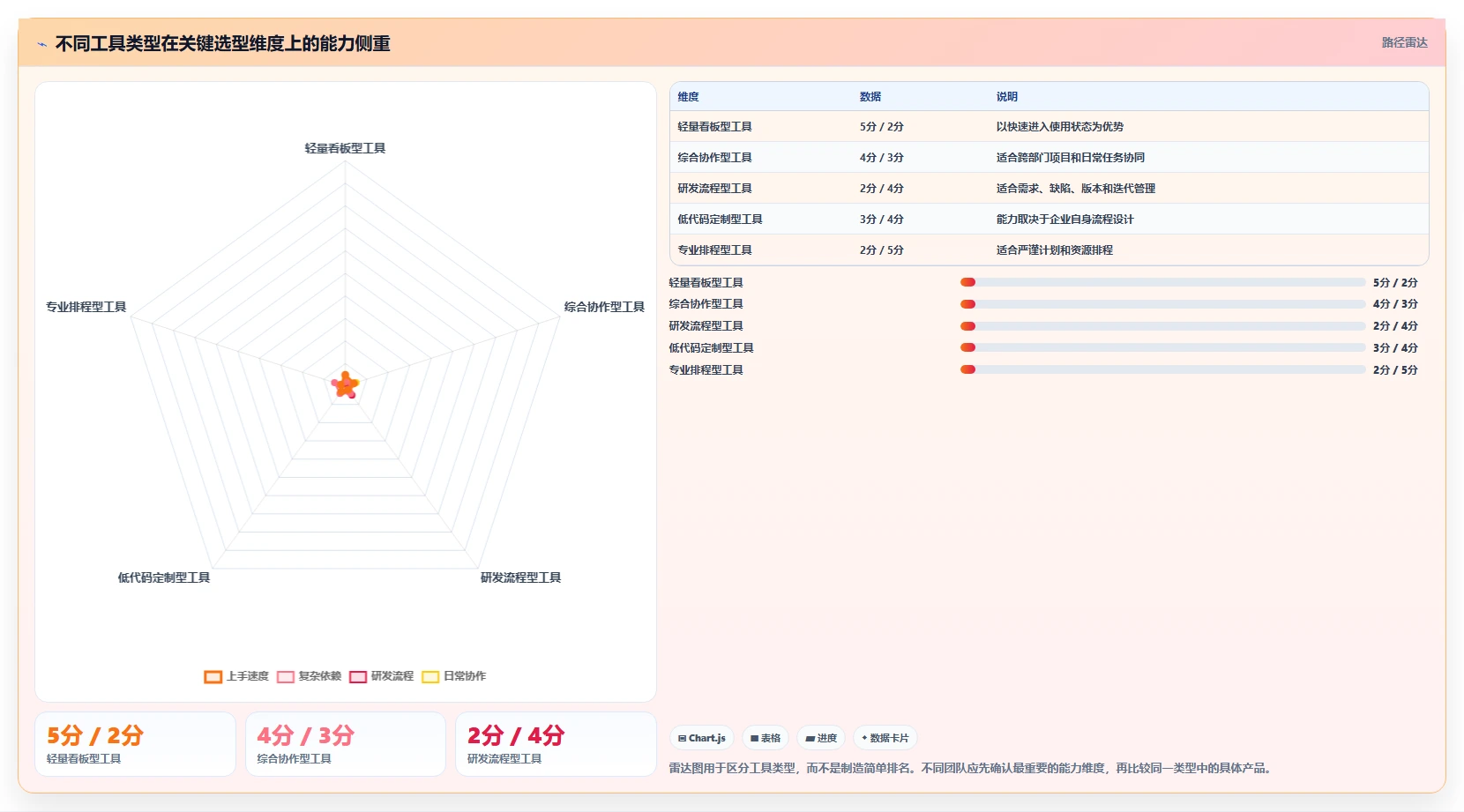This screenshot has height=812, width=1464.
Task: Click the 路径雷达 label in header
Action: (1404, 42)
